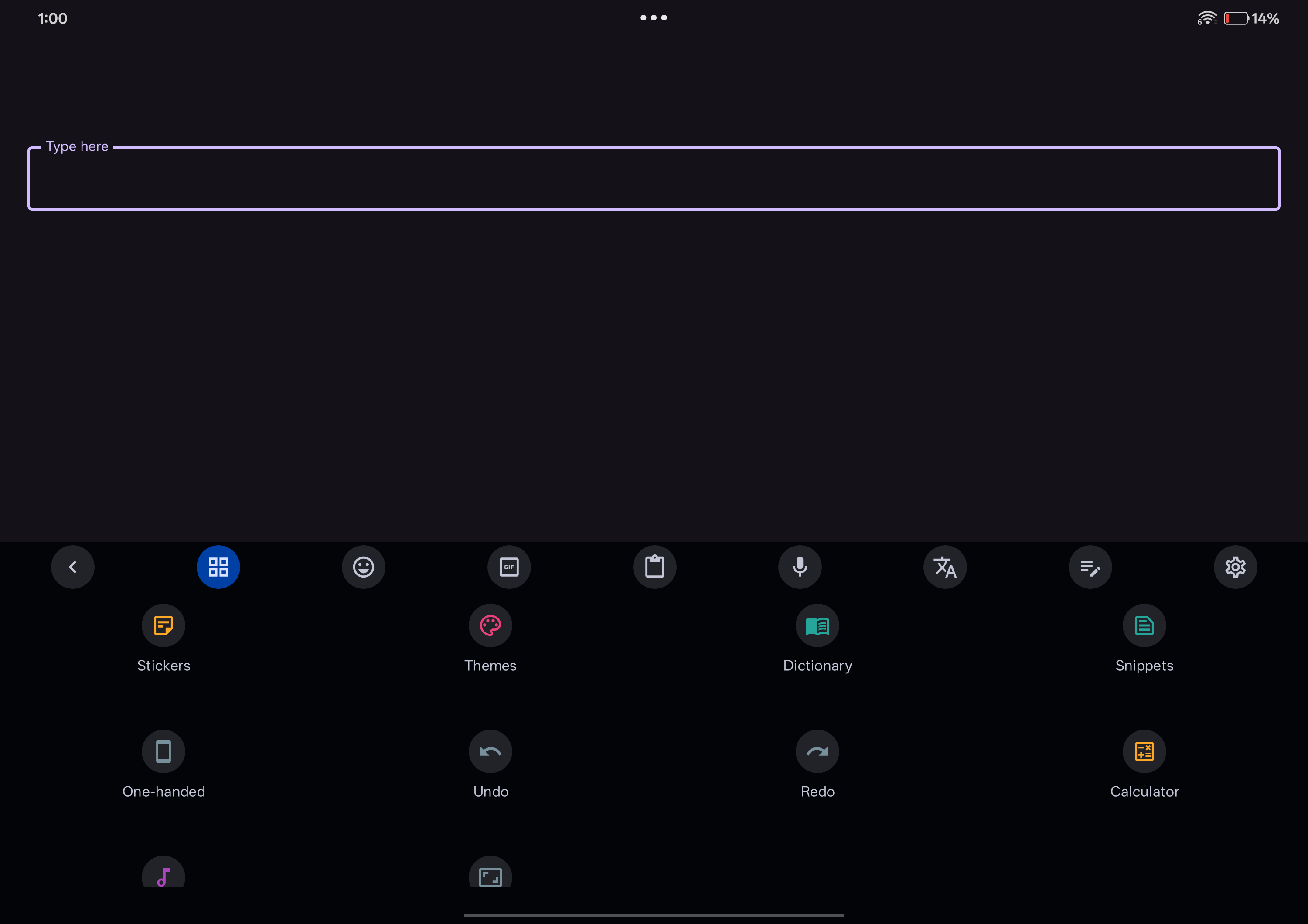Open the text editing tool
The width and height of the screenshot is (1308, 924).
coord(1090,567)
